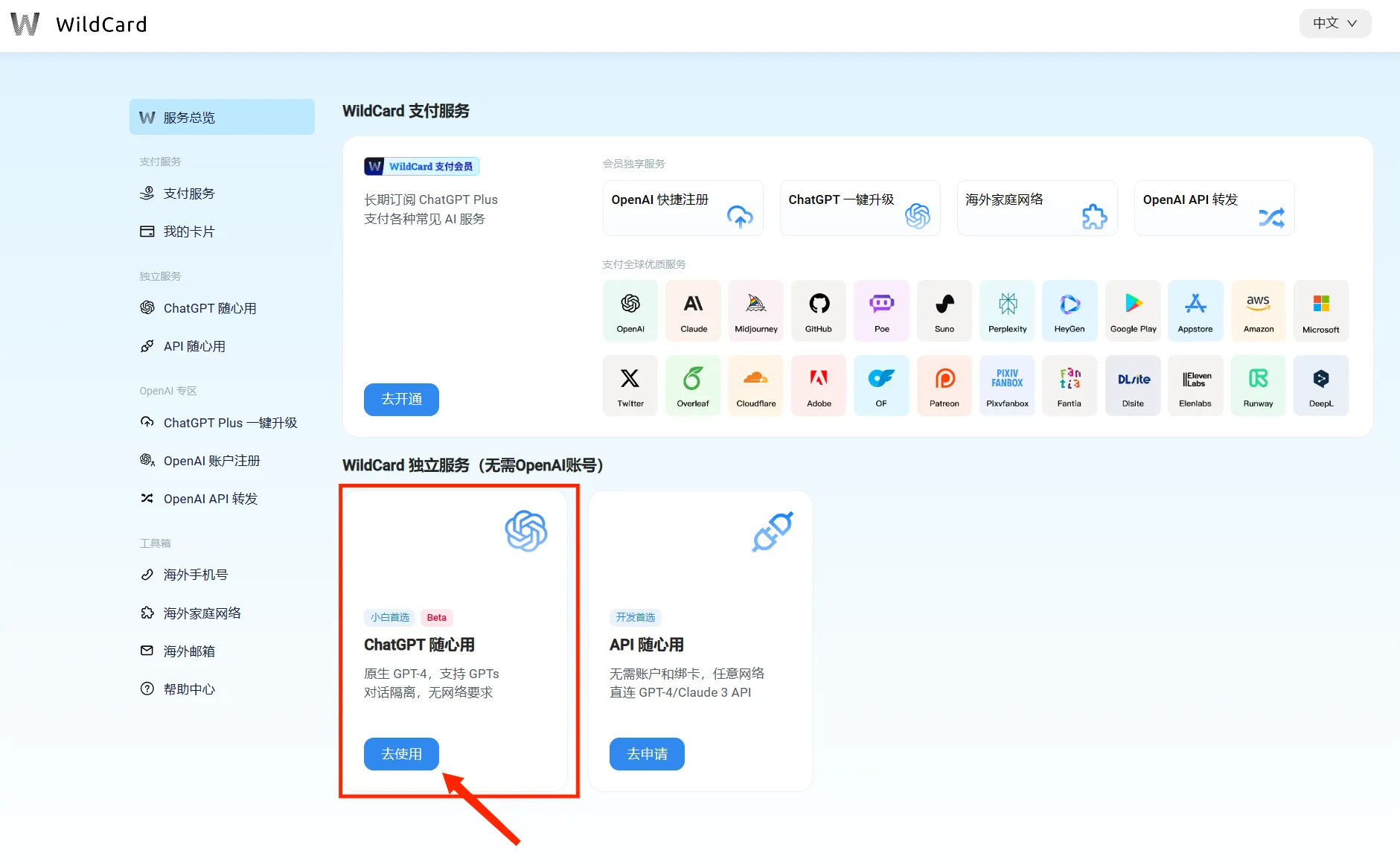
Task: Click the Beta tag on ChatGPT card
Action: pyautogui.click(x=437, y=617)
